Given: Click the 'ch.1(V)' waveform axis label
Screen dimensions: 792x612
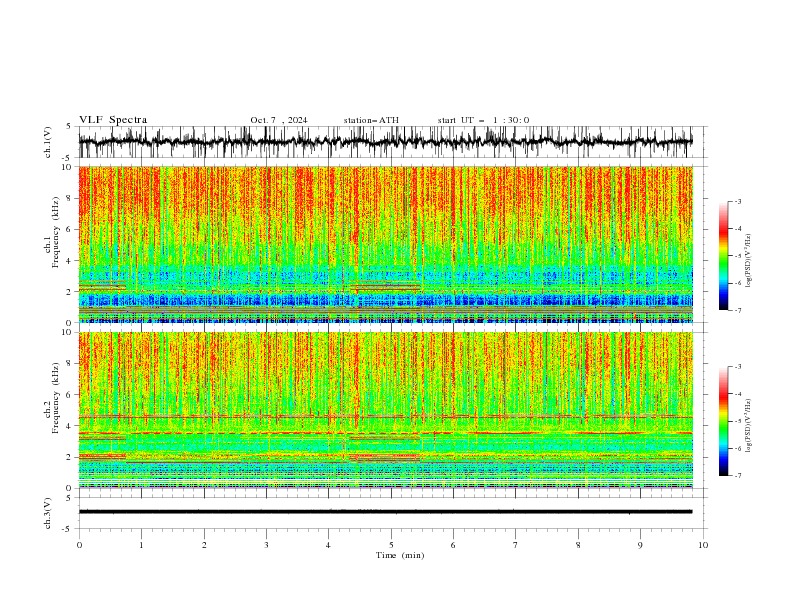Looking at the screenshot, I should point(48,142).
